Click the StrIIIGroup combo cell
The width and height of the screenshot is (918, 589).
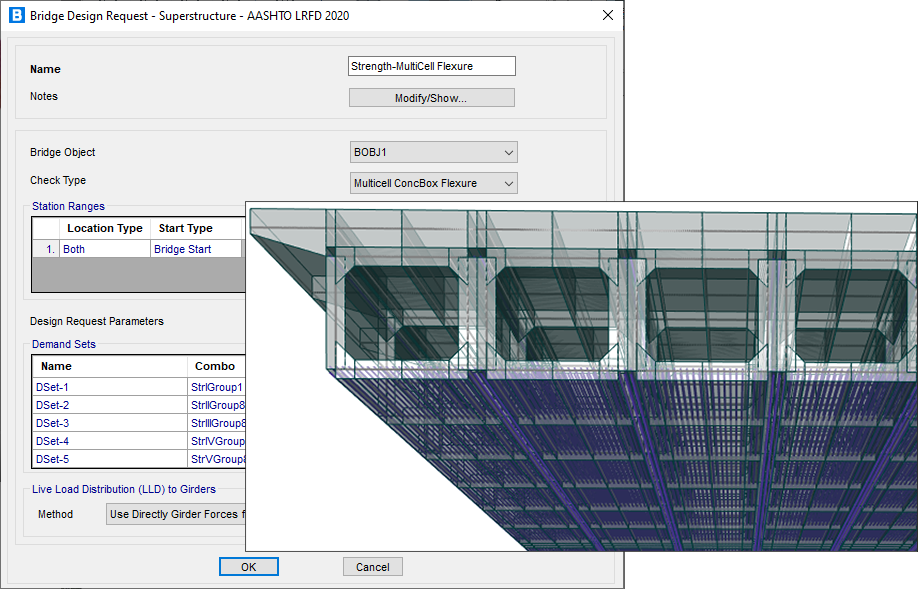217,423
